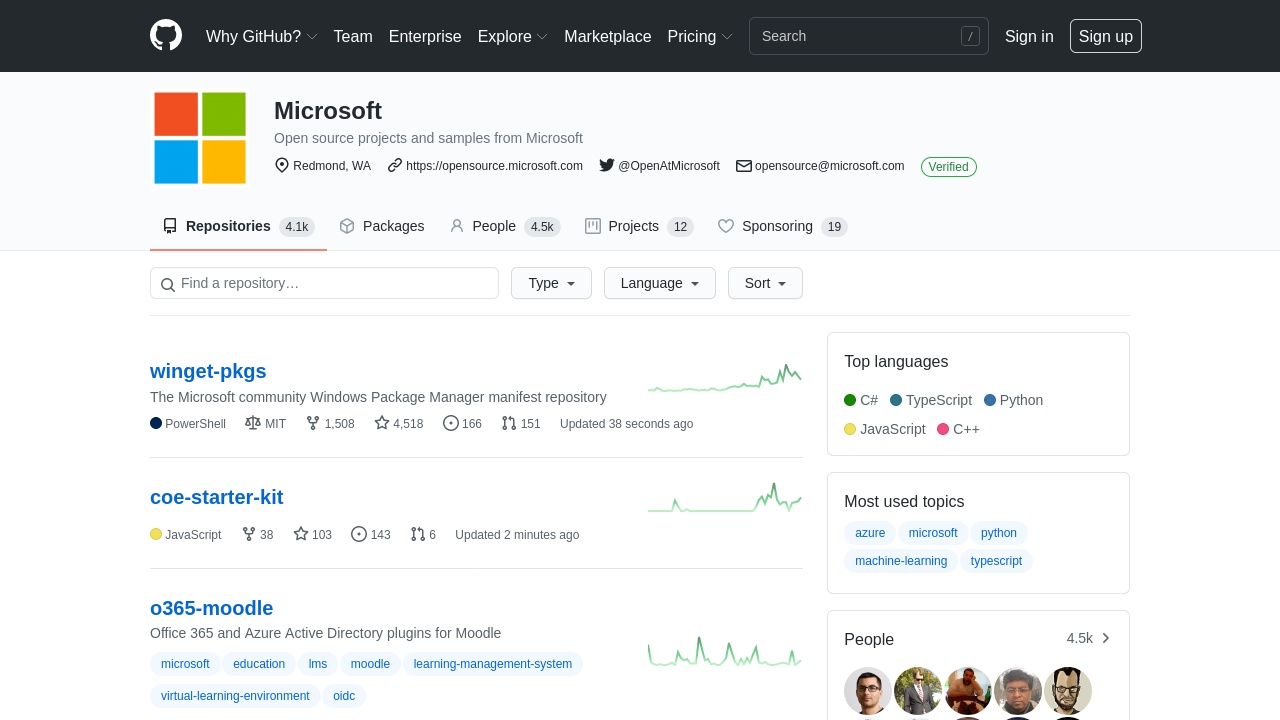The height and width of the screenshot is (720, 1280).
Task: Click the lms topic tag
Action: [318, 664]
